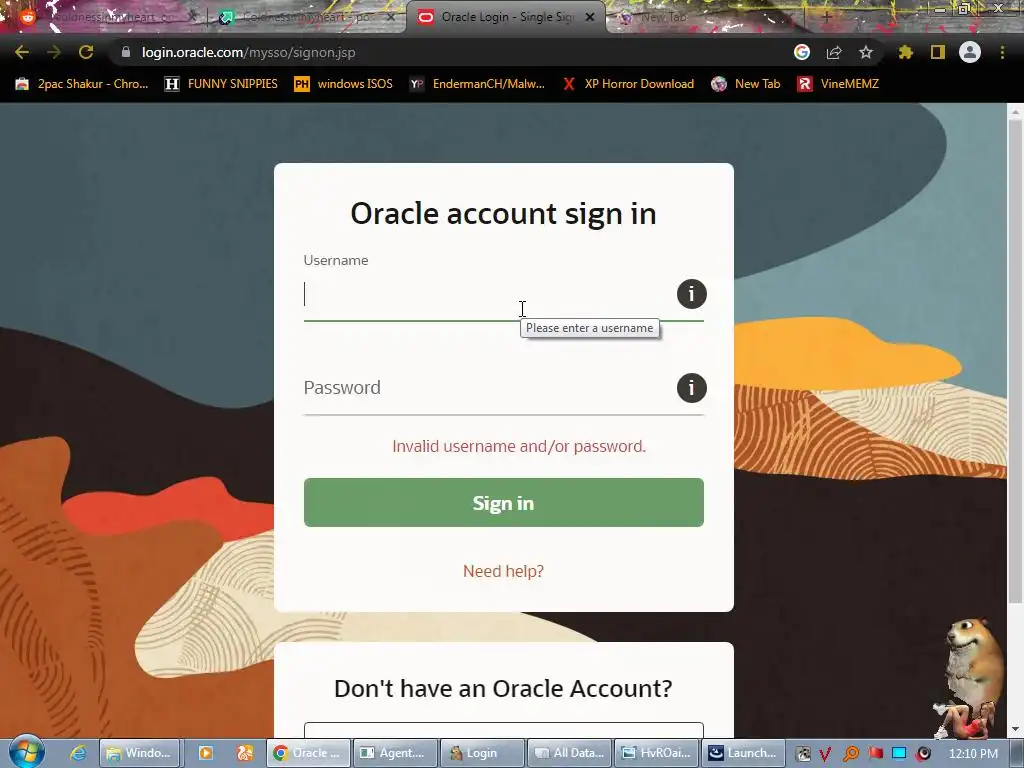Open the Chrome profile avatar
Image resolution: width=1024 pixels, height=768 pixels.
pos(970,52)
